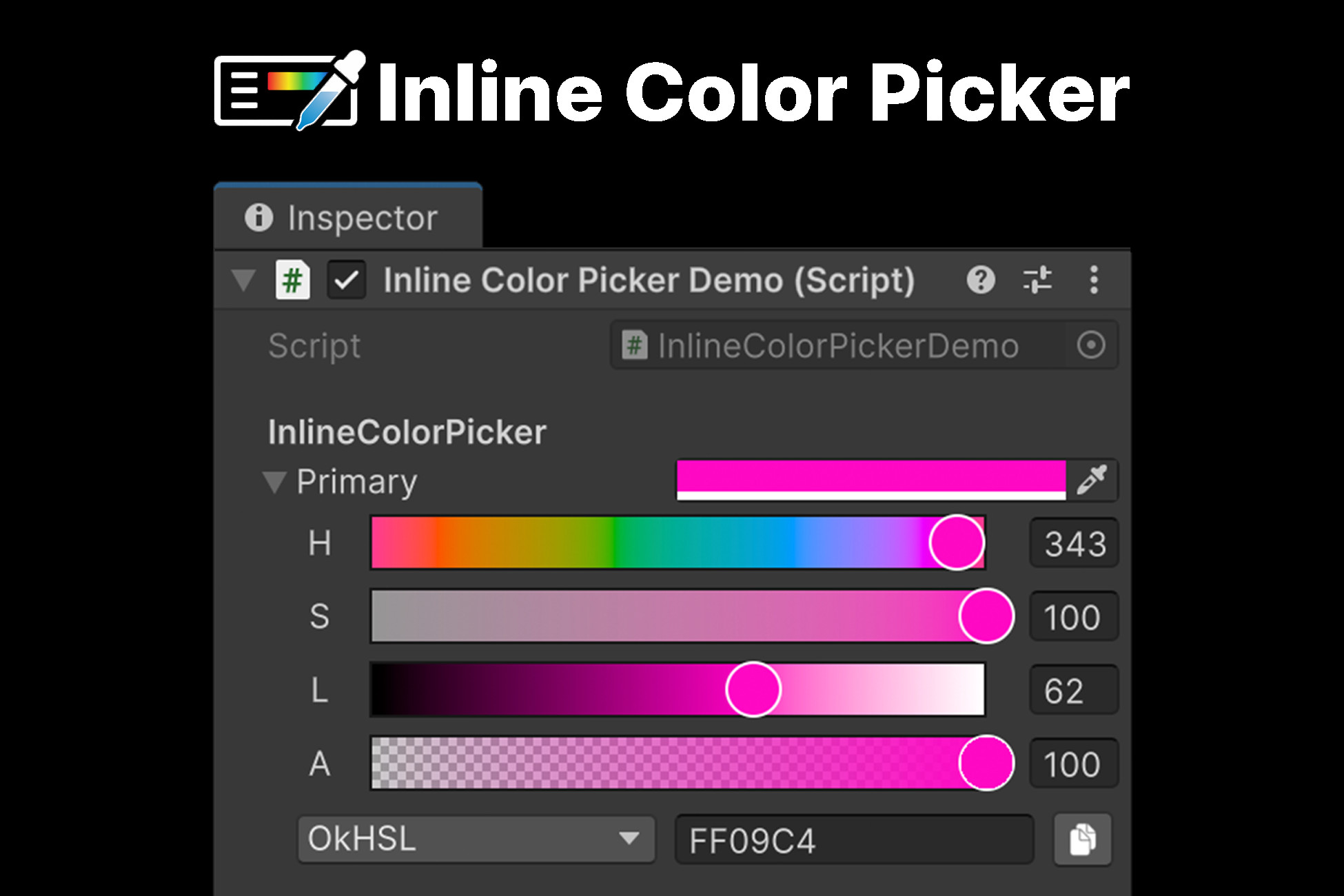The image size is (1344, 896).
Task: Click the Script field showing InlineColorPickerDemo
Action: tap(827, 346)
